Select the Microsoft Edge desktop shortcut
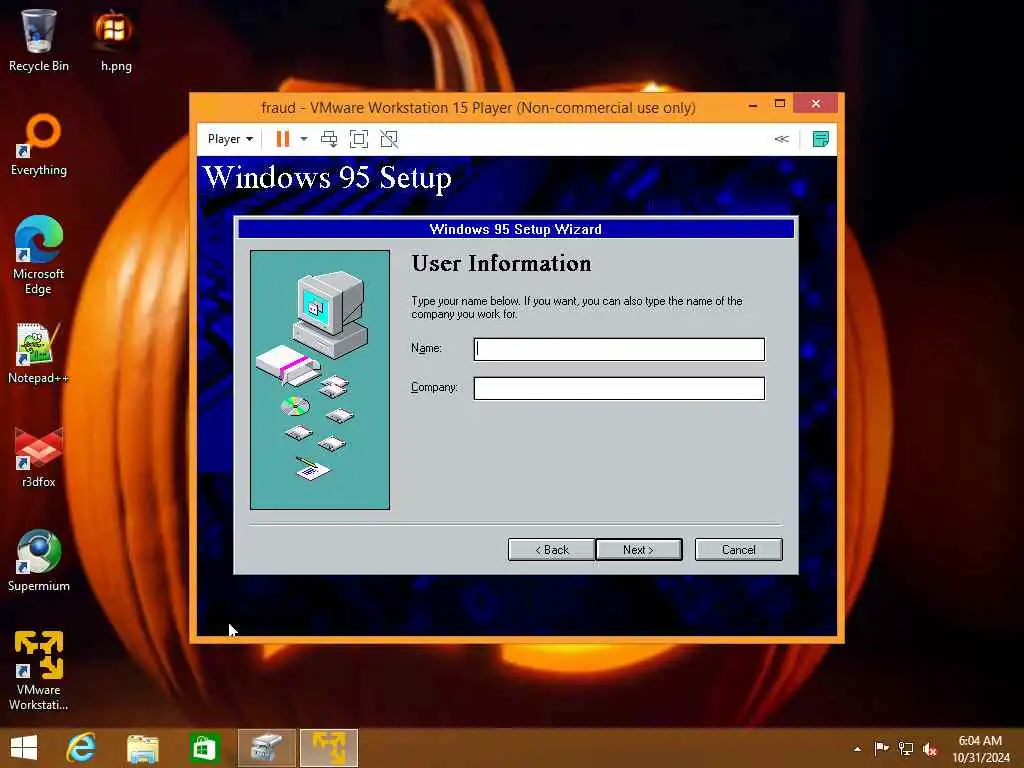Image resolution: width=1024 pixels, height=768 pixels. (x=39, y=255)
